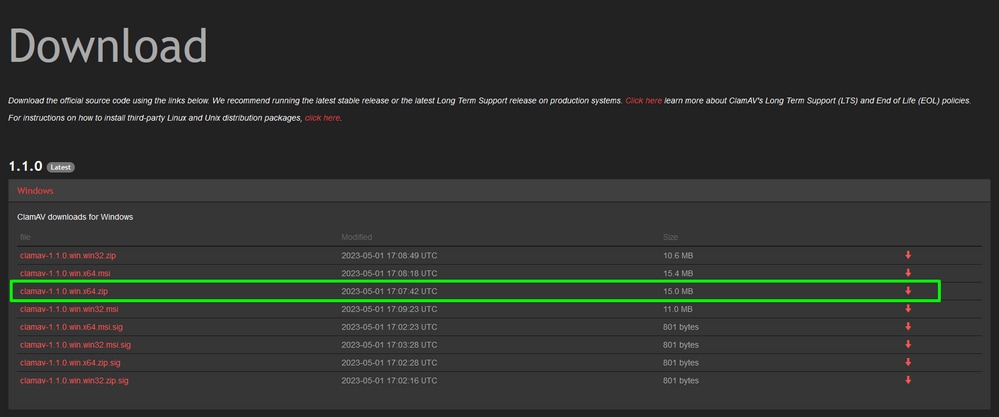This screenshot has height=417, width=999.
Task: Click download arrow for clamav-1.1.0.win.win32.zip.sig
Action: click(x=908, y=380)
